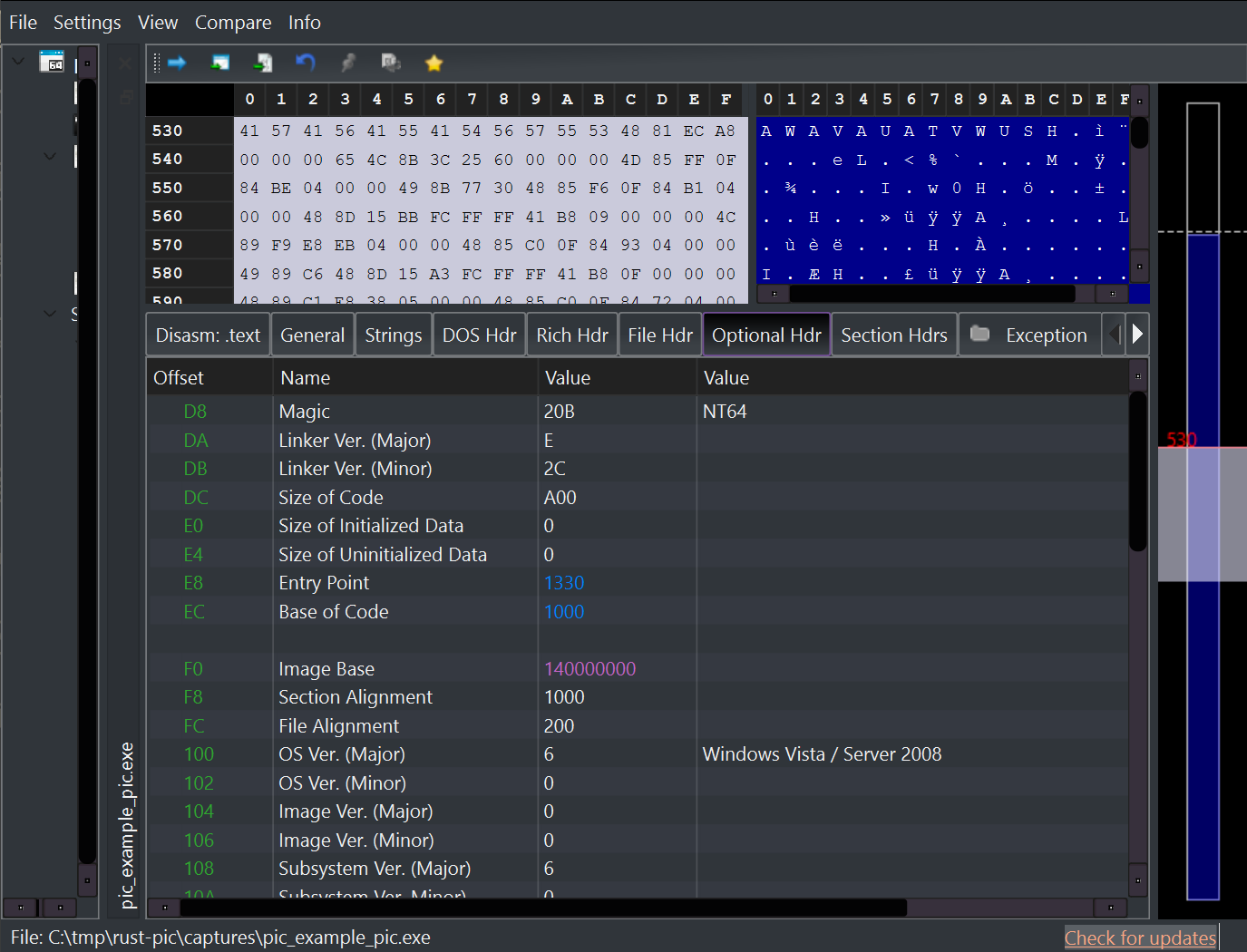Click the blue right-arrow toolbar icon
Image resolution: width=1247 pixels, height=952 pixels.
tap(177, 63)
